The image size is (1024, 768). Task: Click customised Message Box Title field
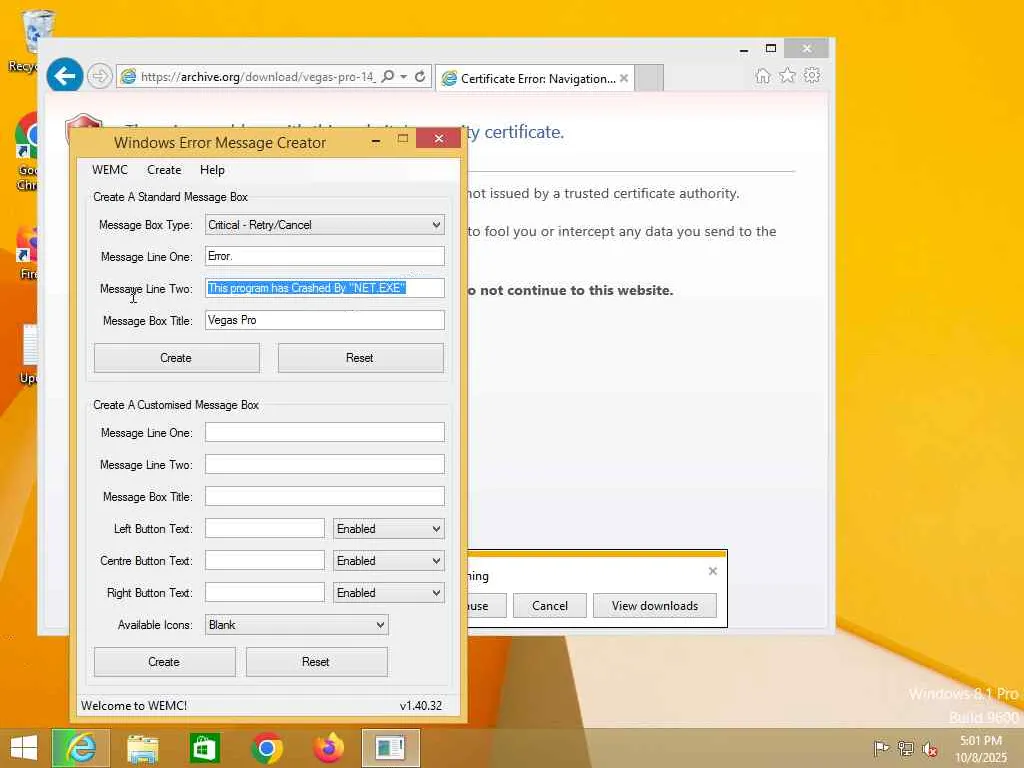click(325, 496)
